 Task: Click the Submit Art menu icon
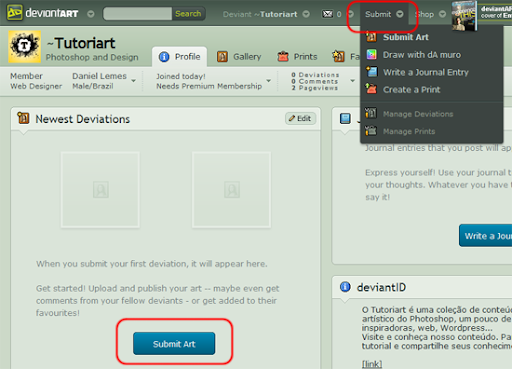point(371,37)
